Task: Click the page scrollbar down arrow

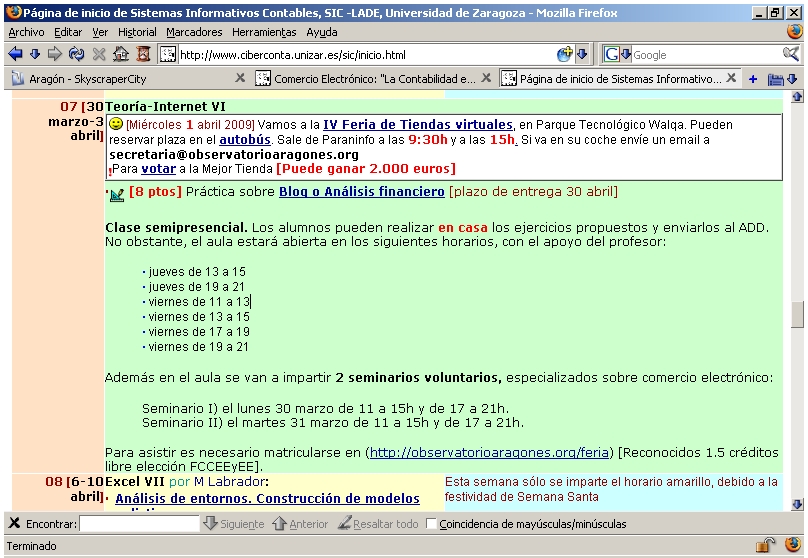Action: coord(797,504)
